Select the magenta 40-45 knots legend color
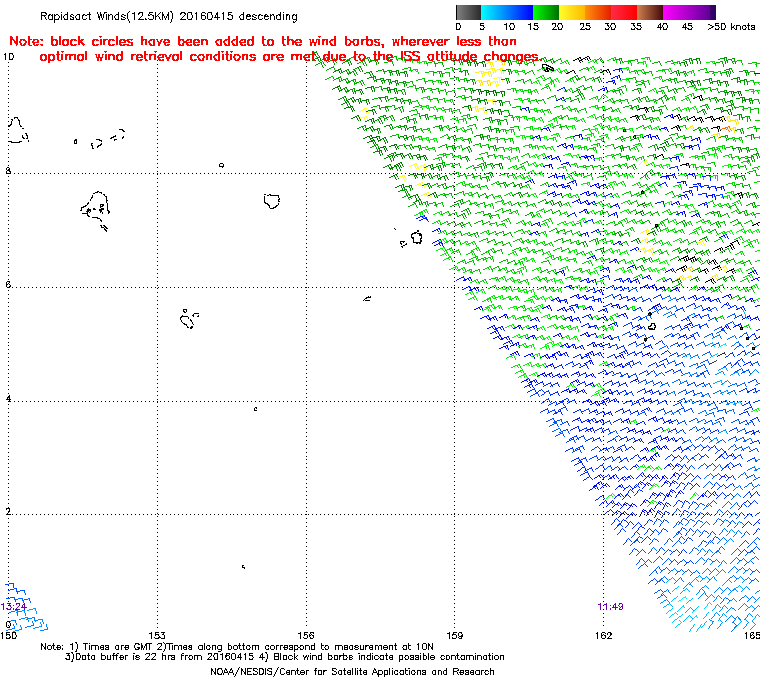The image size is (760, 688). [x=676, y=12]
